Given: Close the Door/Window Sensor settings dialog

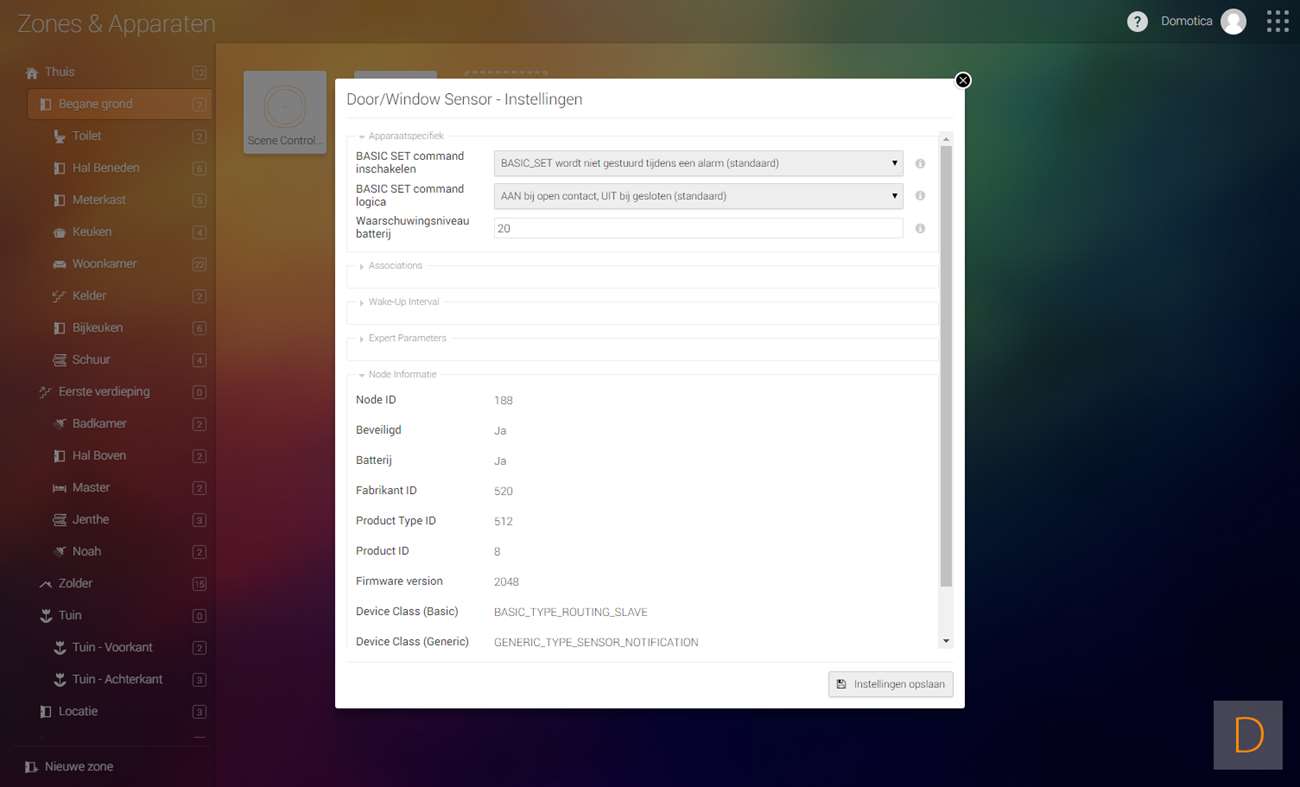Looking at the screenshot, I should coord(963,80).
